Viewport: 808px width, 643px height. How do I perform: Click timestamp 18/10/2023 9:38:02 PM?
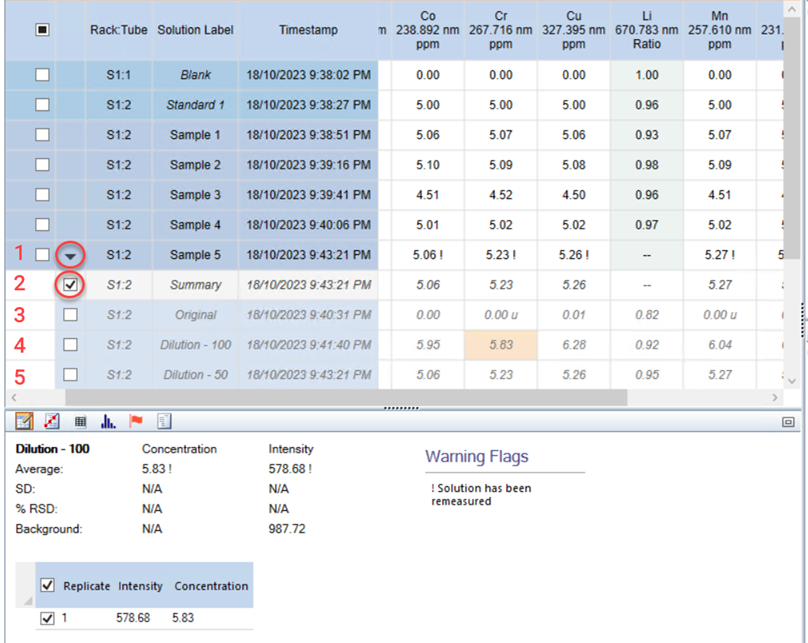pos(308,75)
